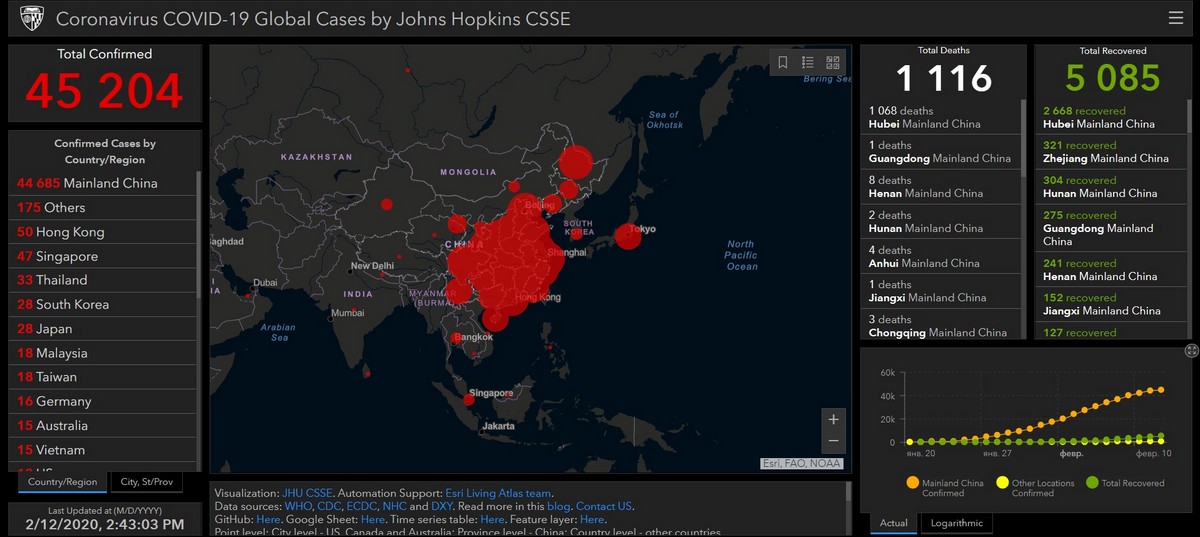Open the hamburger menu in the header
This screenshot has height=537, width=1200.
1176,18
